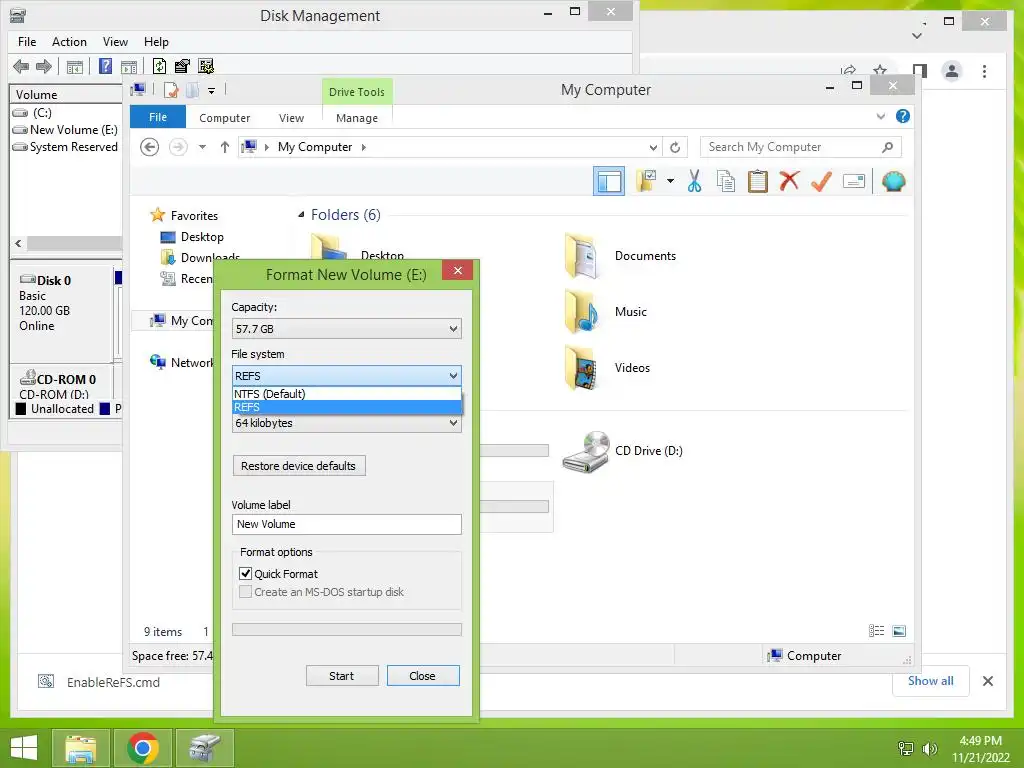Uncheck the Quick Format checkbox
Image resolution: width=1024 pixels, height=768 pixels.
(x=246, y=573)
